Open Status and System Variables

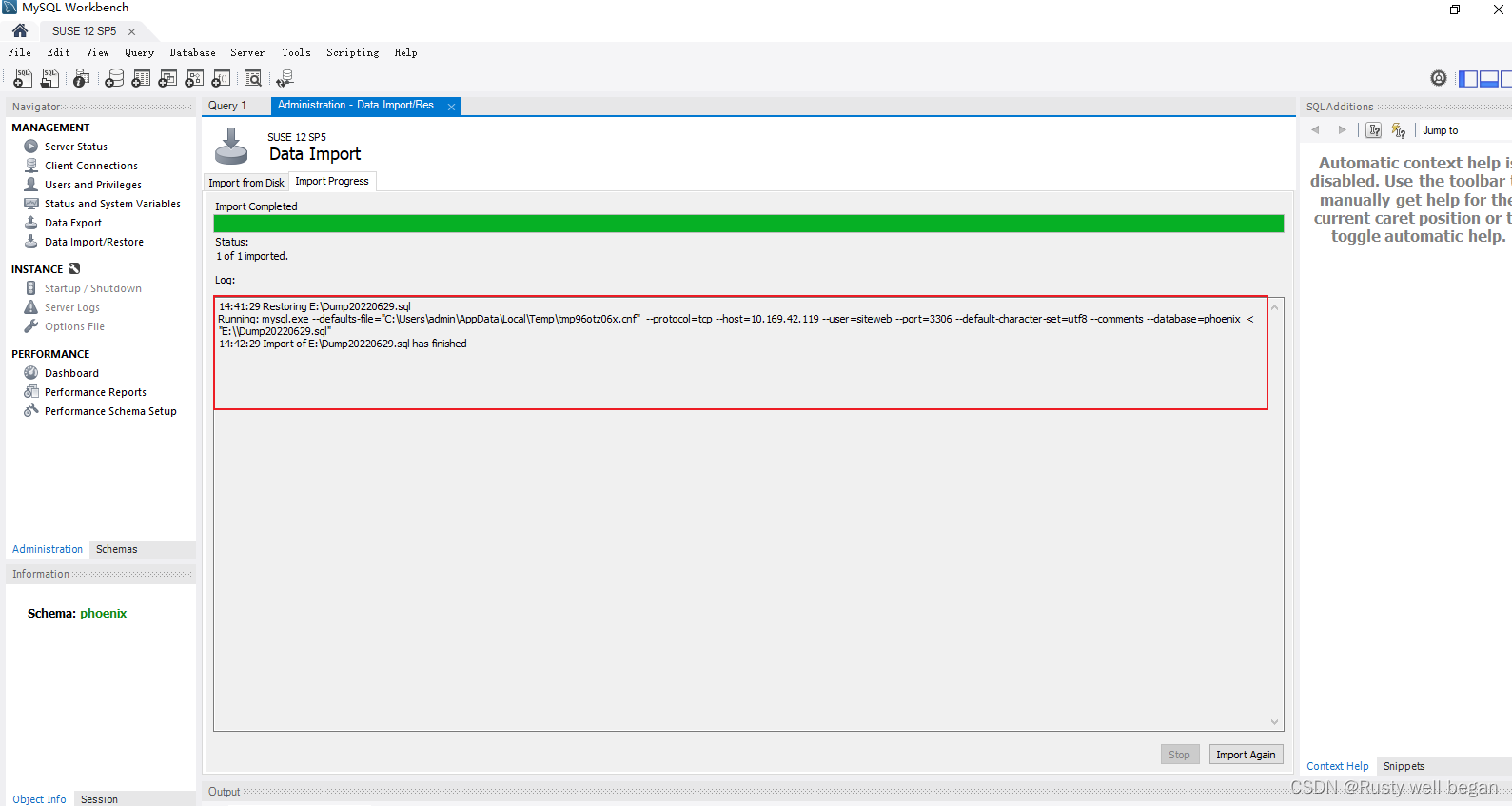tap(112, 204)
